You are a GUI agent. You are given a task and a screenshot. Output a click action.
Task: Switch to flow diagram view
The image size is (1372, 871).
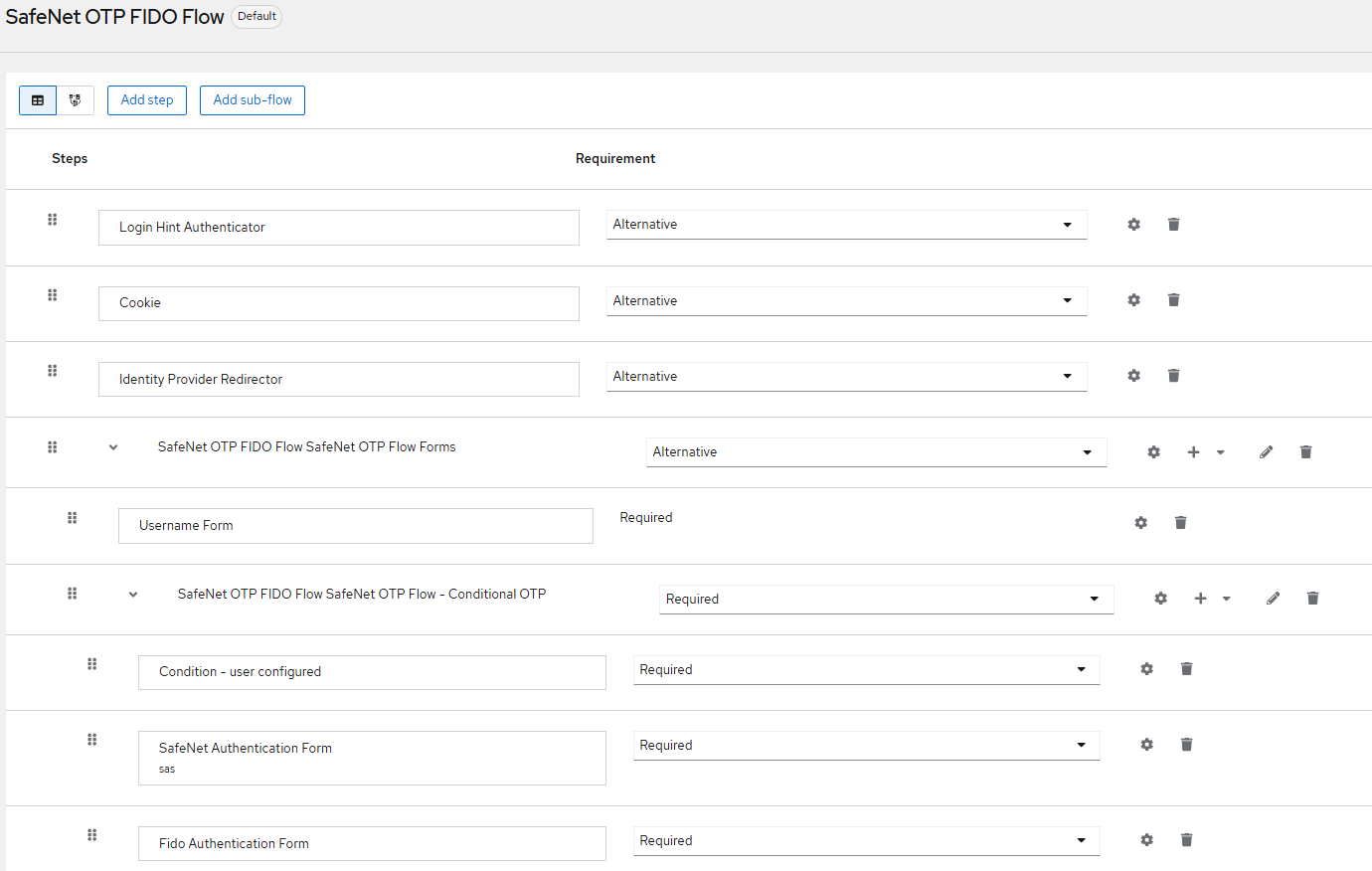click(76, 100)
